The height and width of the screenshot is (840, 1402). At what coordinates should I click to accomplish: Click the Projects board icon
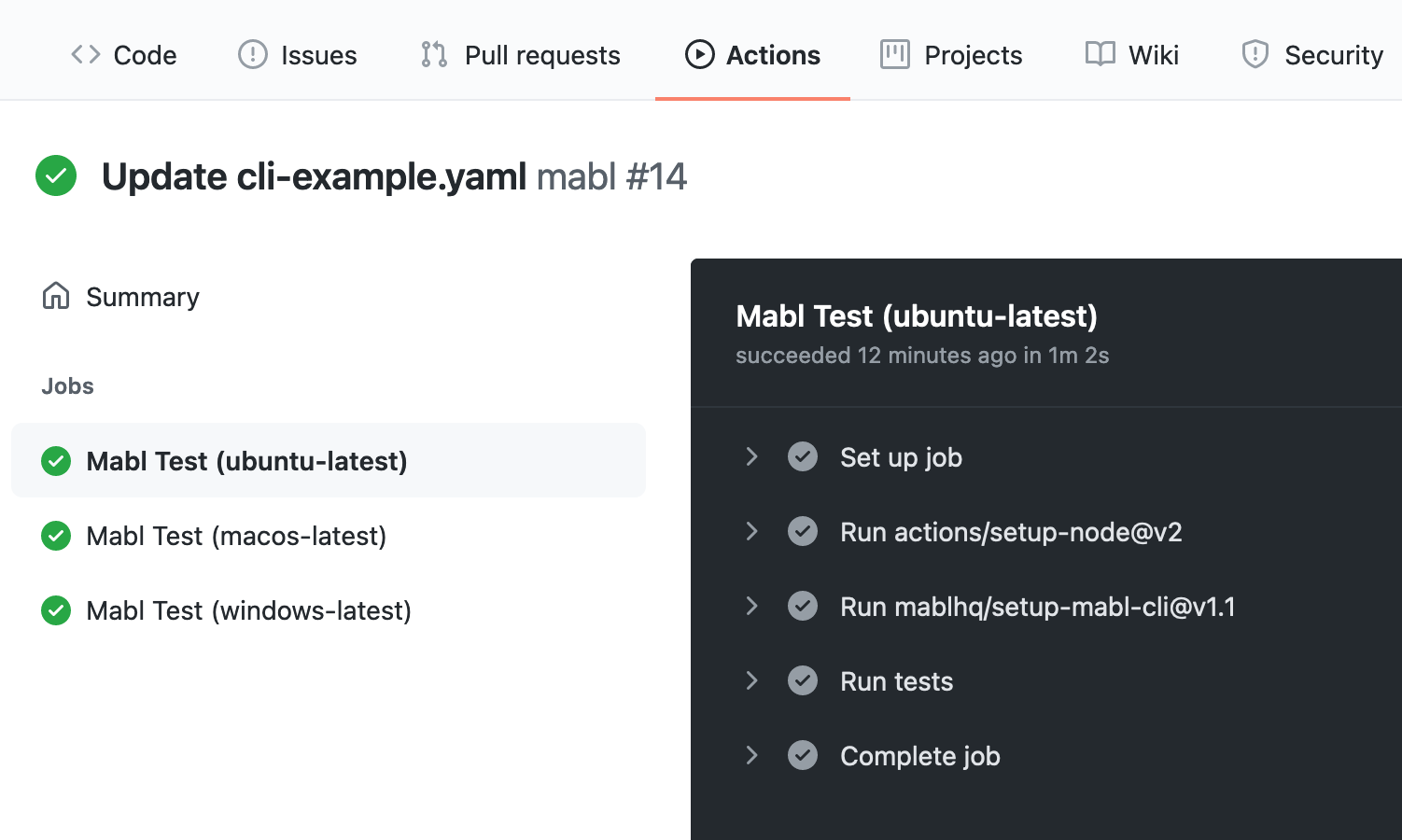point(895,54)
